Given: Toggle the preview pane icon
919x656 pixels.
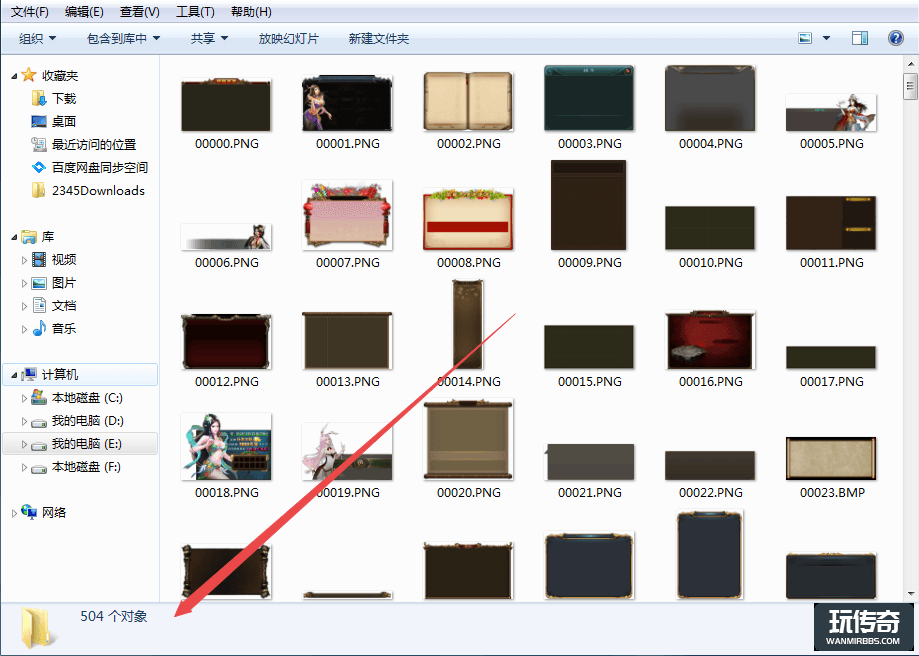Looking at the screenshot, I should point(860,38).
